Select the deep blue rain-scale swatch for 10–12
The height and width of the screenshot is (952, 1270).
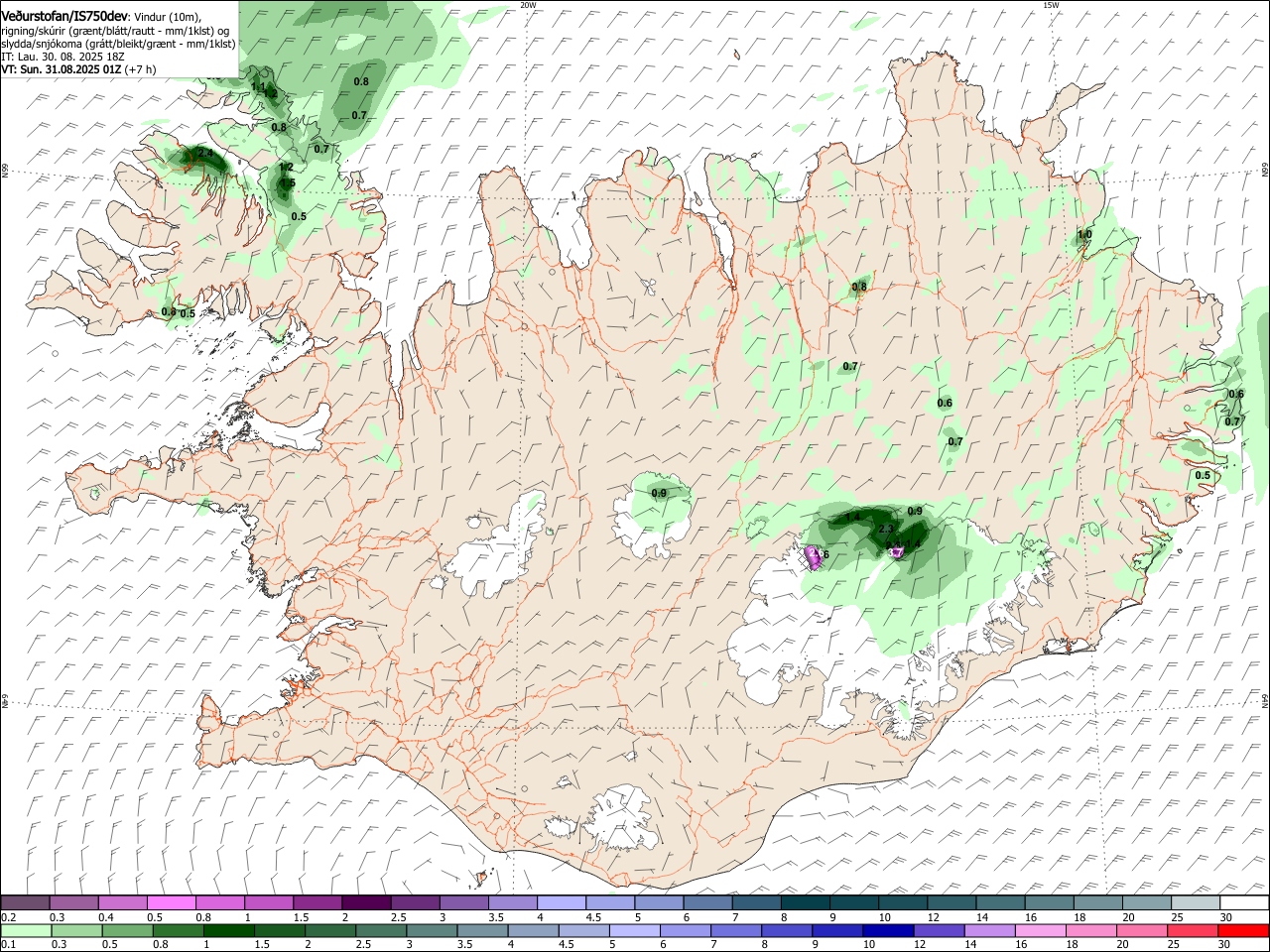pyautogui.click(x=888, y=931)
